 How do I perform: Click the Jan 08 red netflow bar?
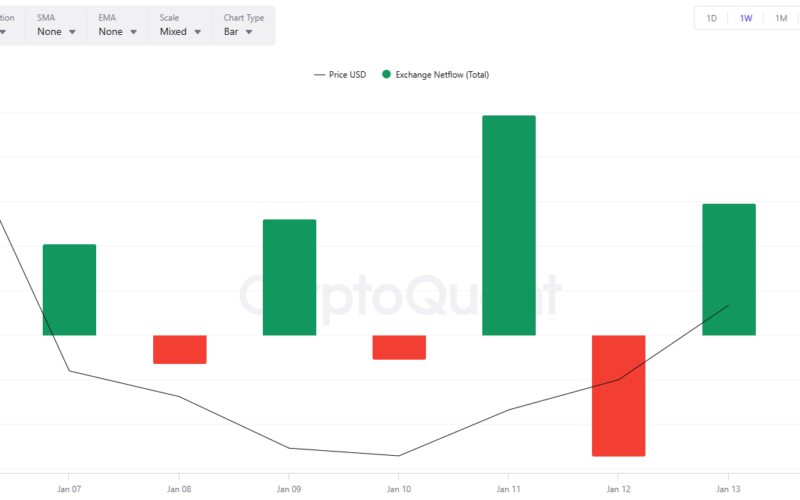(179, 349)
